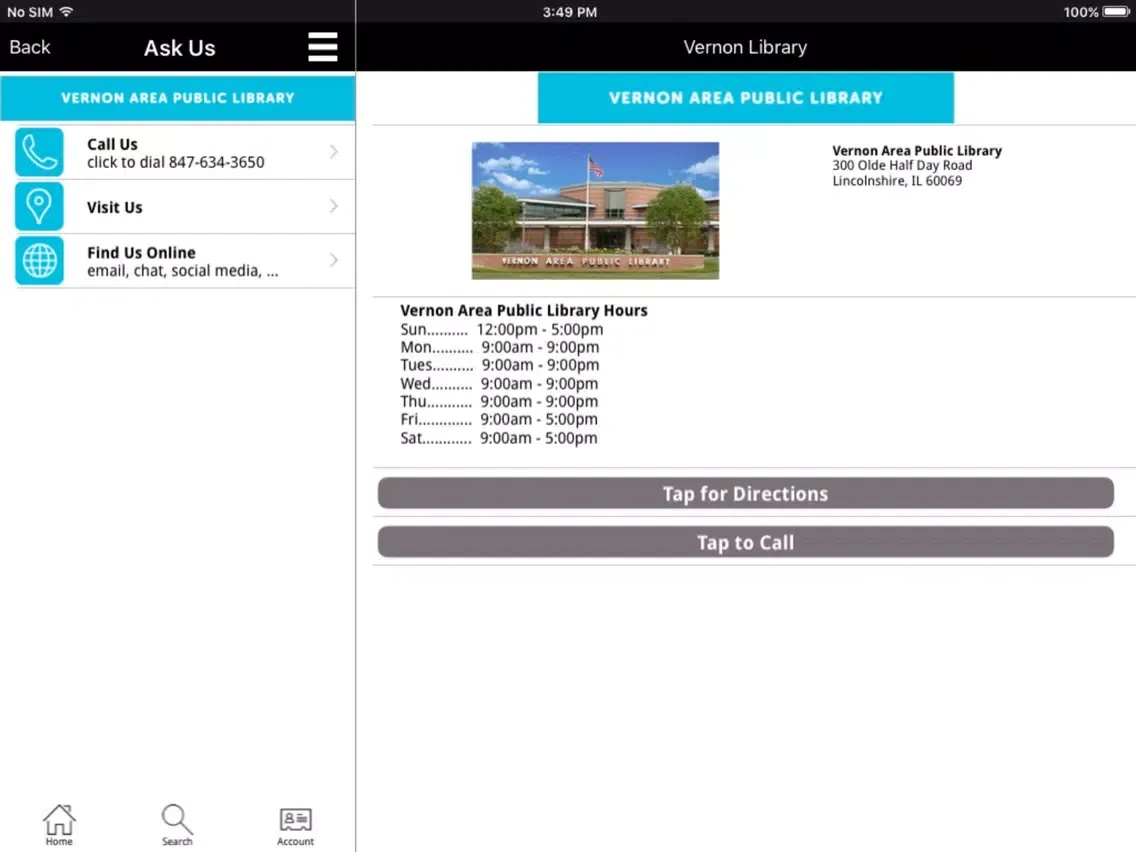The height and width of the screenshot is (852, 1136).
Task: Tap Vernon Area Public Library banner in sidebar
Action: [x=178, y=98]
